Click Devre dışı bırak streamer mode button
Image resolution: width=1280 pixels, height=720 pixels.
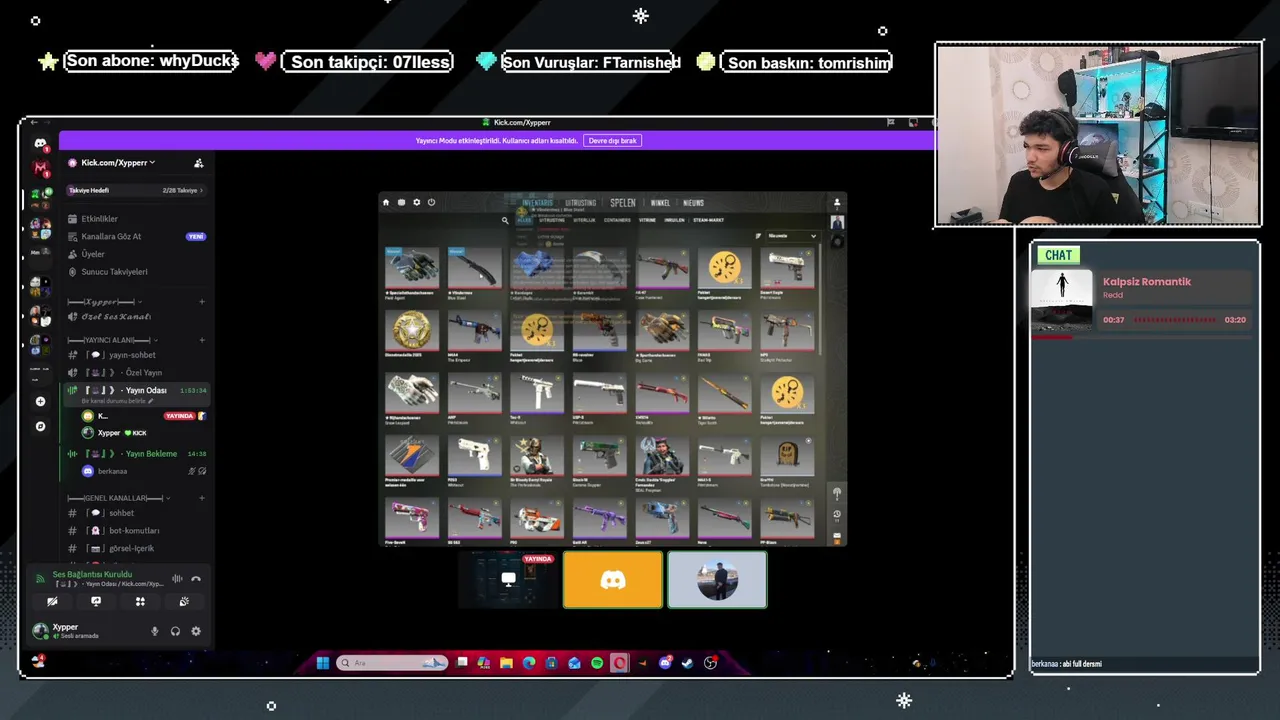pos(613,141)
